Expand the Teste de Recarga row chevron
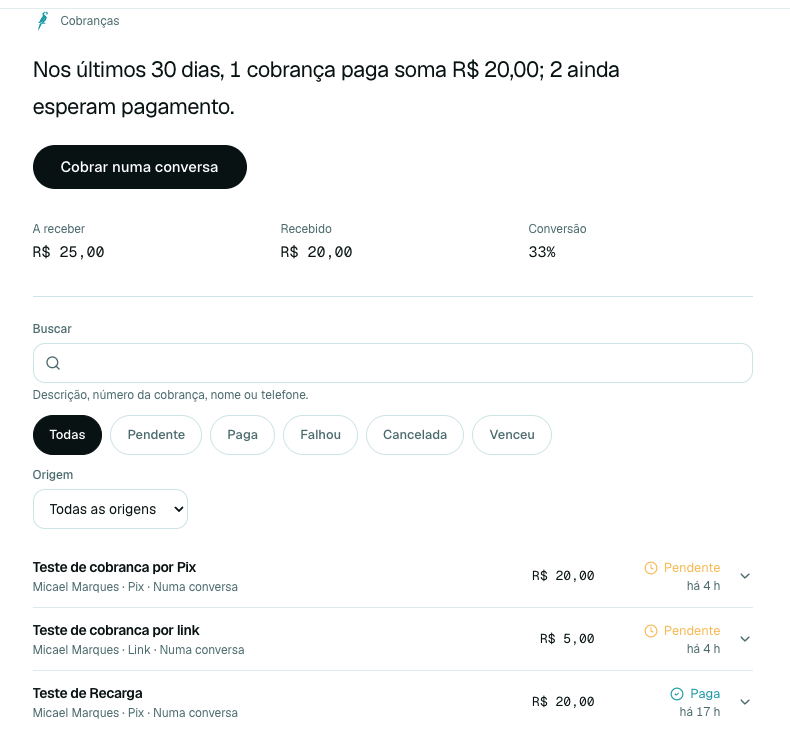The height and width of the screenshot is (745, 790). pos(745,702)
